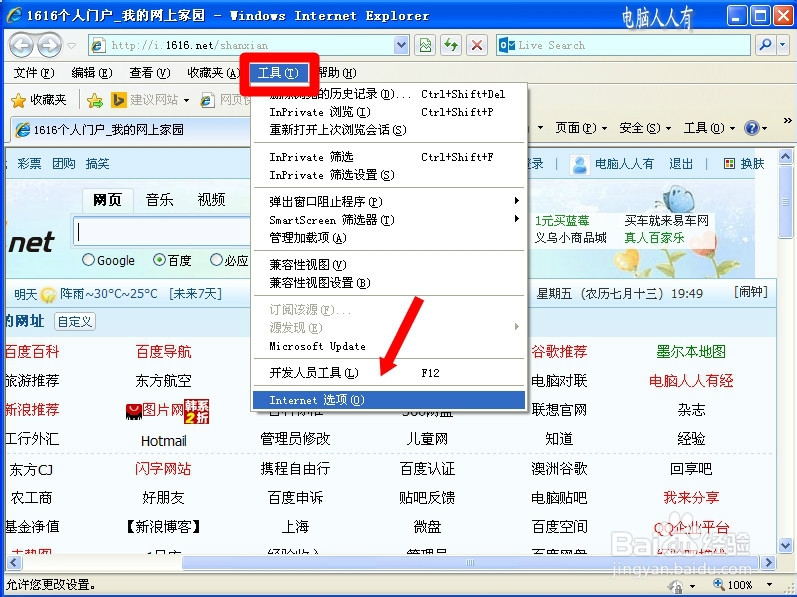Click the compatibility view icon beside address bar

(425, 45)
